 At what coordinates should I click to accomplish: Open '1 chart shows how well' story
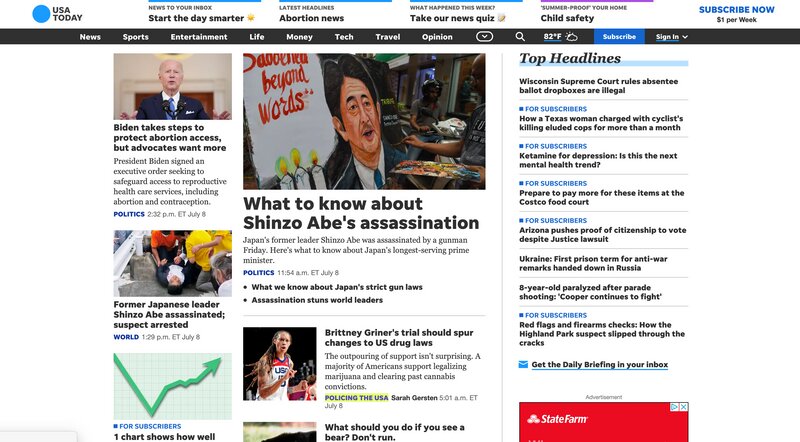coord(164,436)
